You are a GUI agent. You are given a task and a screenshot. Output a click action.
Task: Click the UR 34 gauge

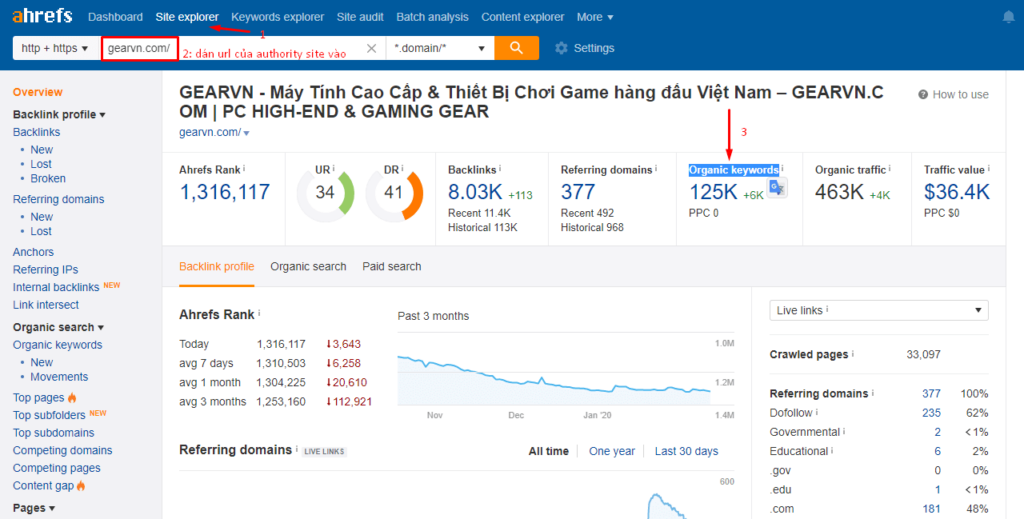pos(325,193)
